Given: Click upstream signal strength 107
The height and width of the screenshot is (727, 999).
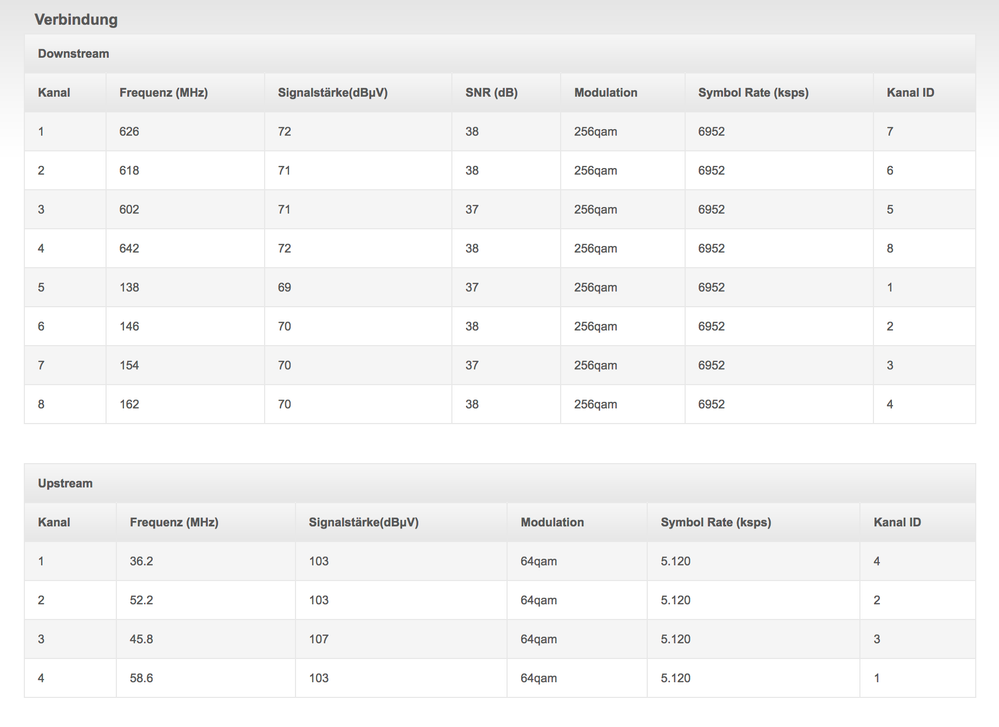Looking at the screenshot, I should click(319, 638).
